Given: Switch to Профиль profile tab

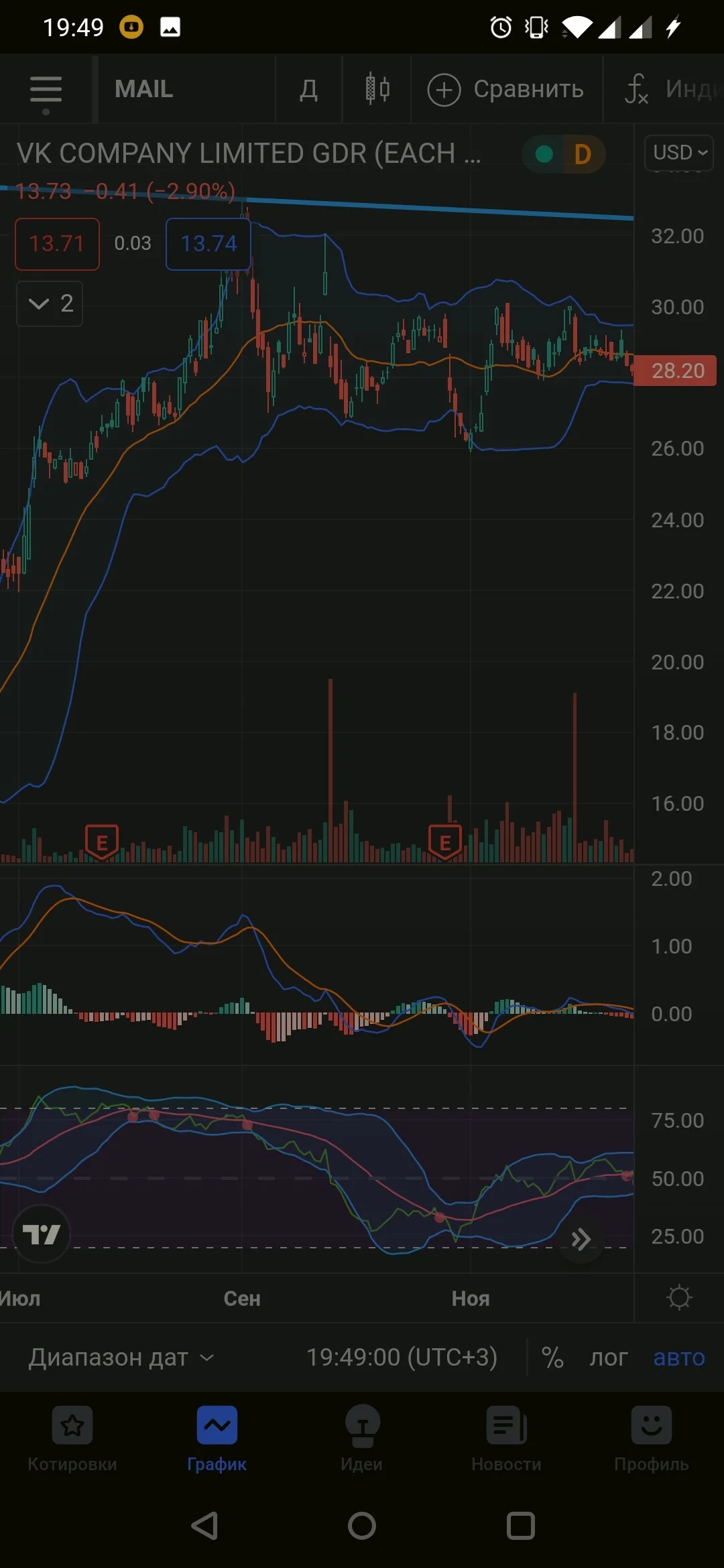Looking at the screenshot, I should coord(652,1439).
